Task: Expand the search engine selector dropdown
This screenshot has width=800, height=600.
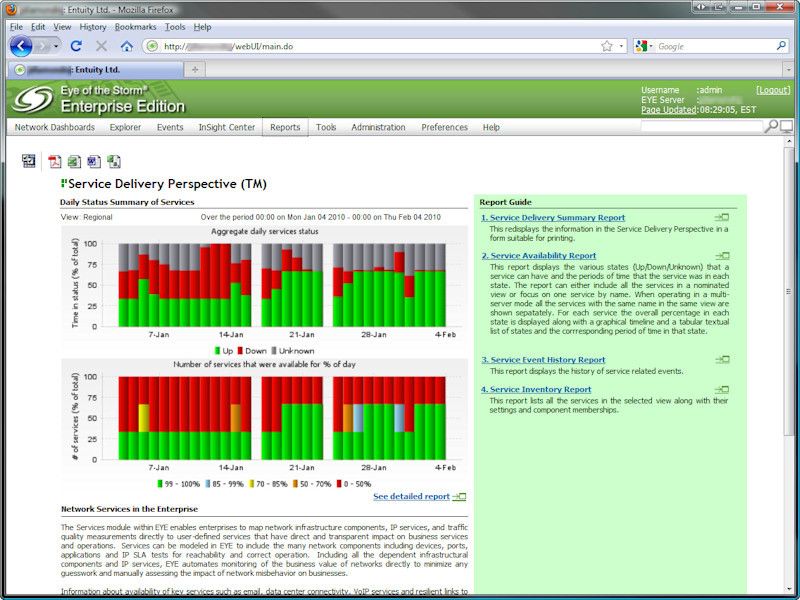Action: click(x=645, y=46)
